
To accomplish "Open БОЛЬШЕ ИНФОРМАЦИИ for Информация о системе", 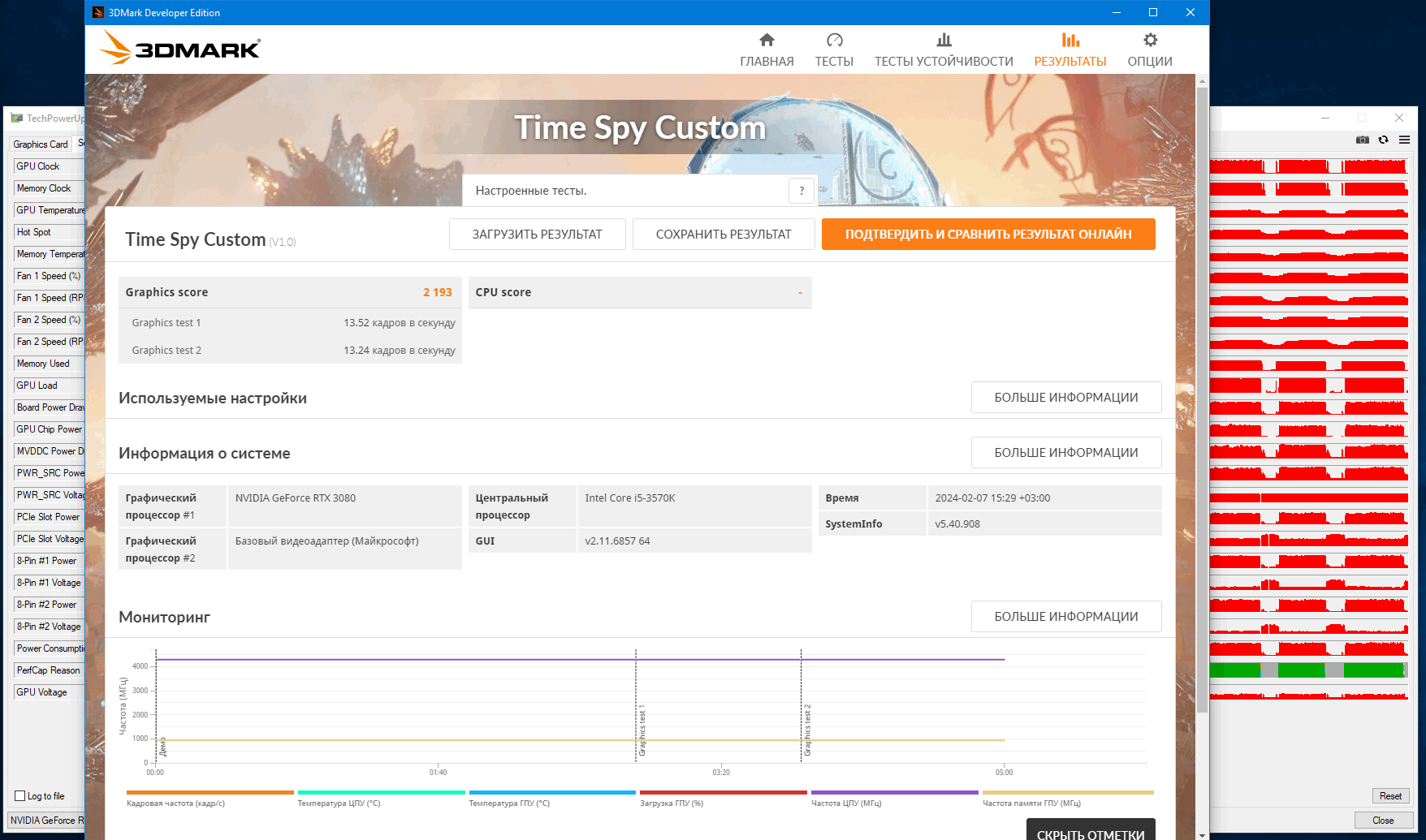I will pyautogui.click(x=1066, y=453).
